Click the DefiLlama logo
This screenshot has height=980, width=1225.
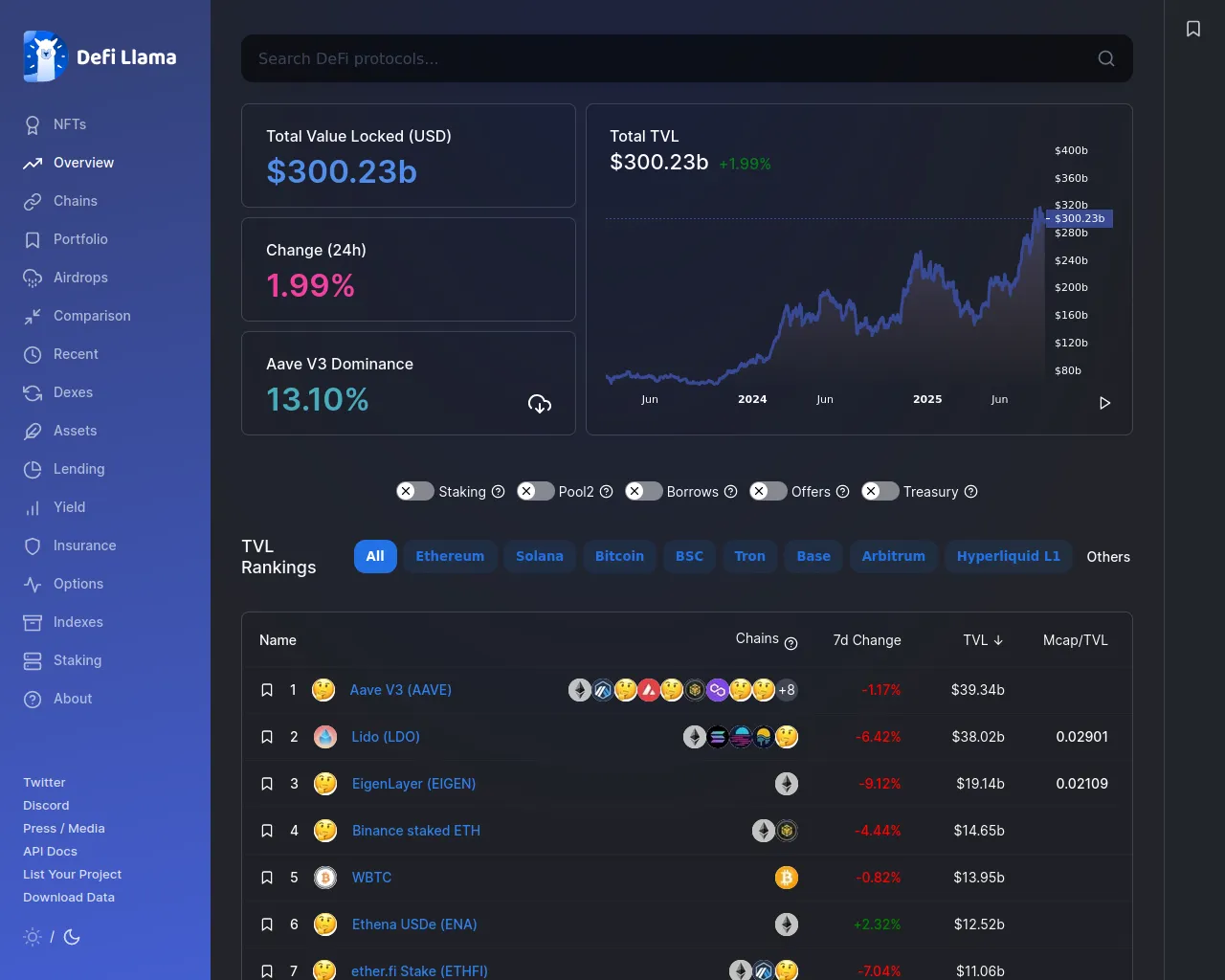[100, 56]
